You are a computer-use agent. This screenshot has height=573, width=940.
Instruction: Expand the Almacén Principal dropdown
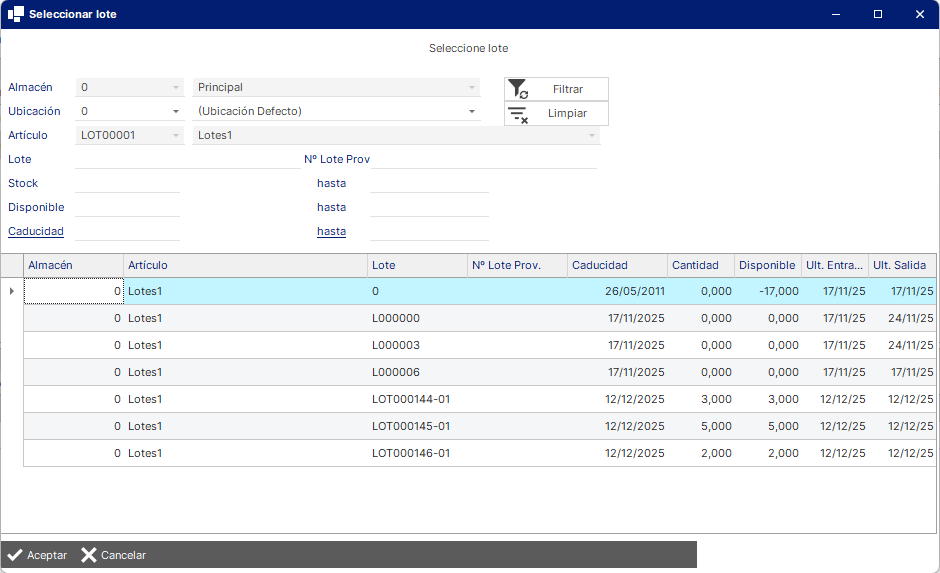(x=472, y=88)
